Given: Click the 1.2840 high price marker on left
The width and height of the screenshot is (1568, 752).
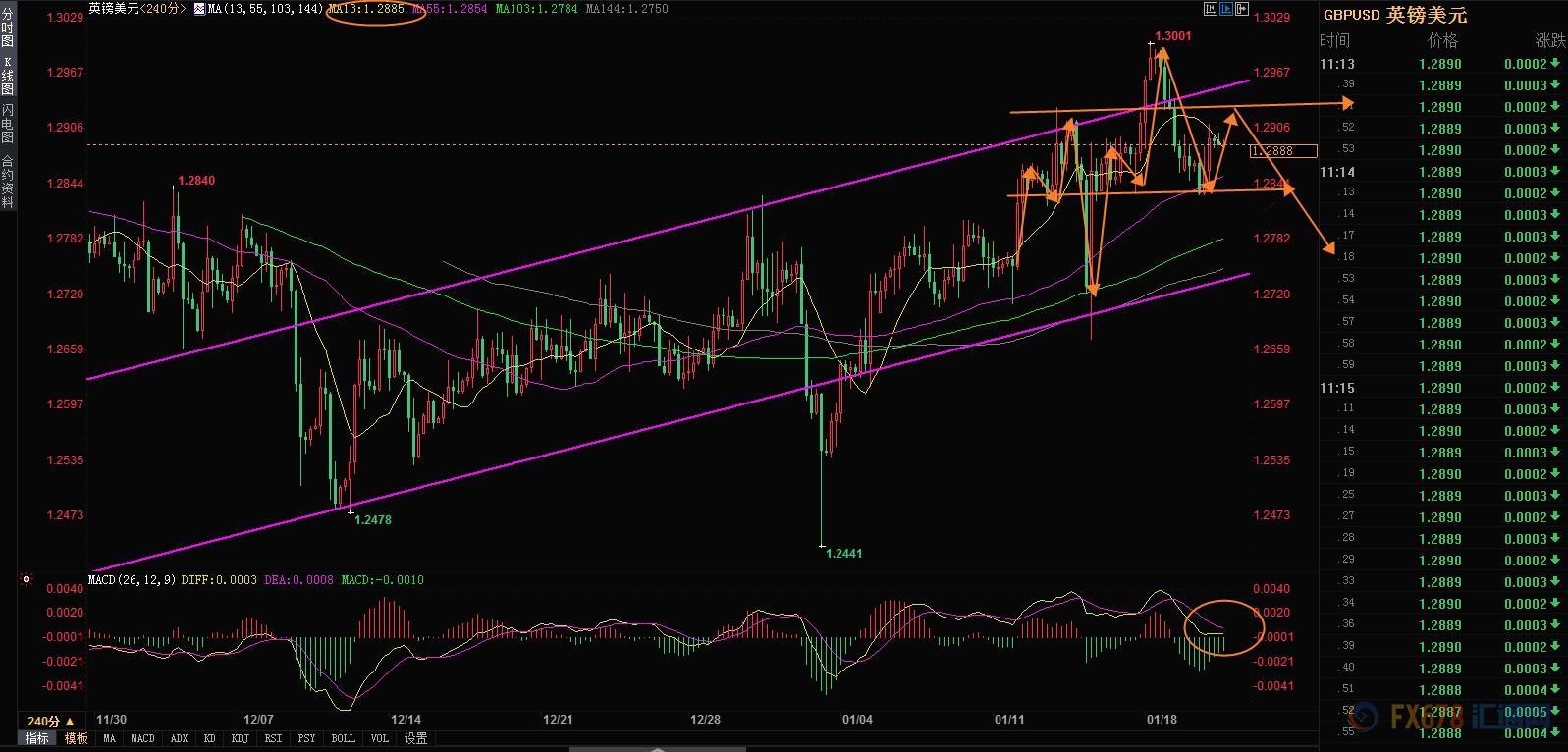Looking at the screenshot, I should point(196,181).
